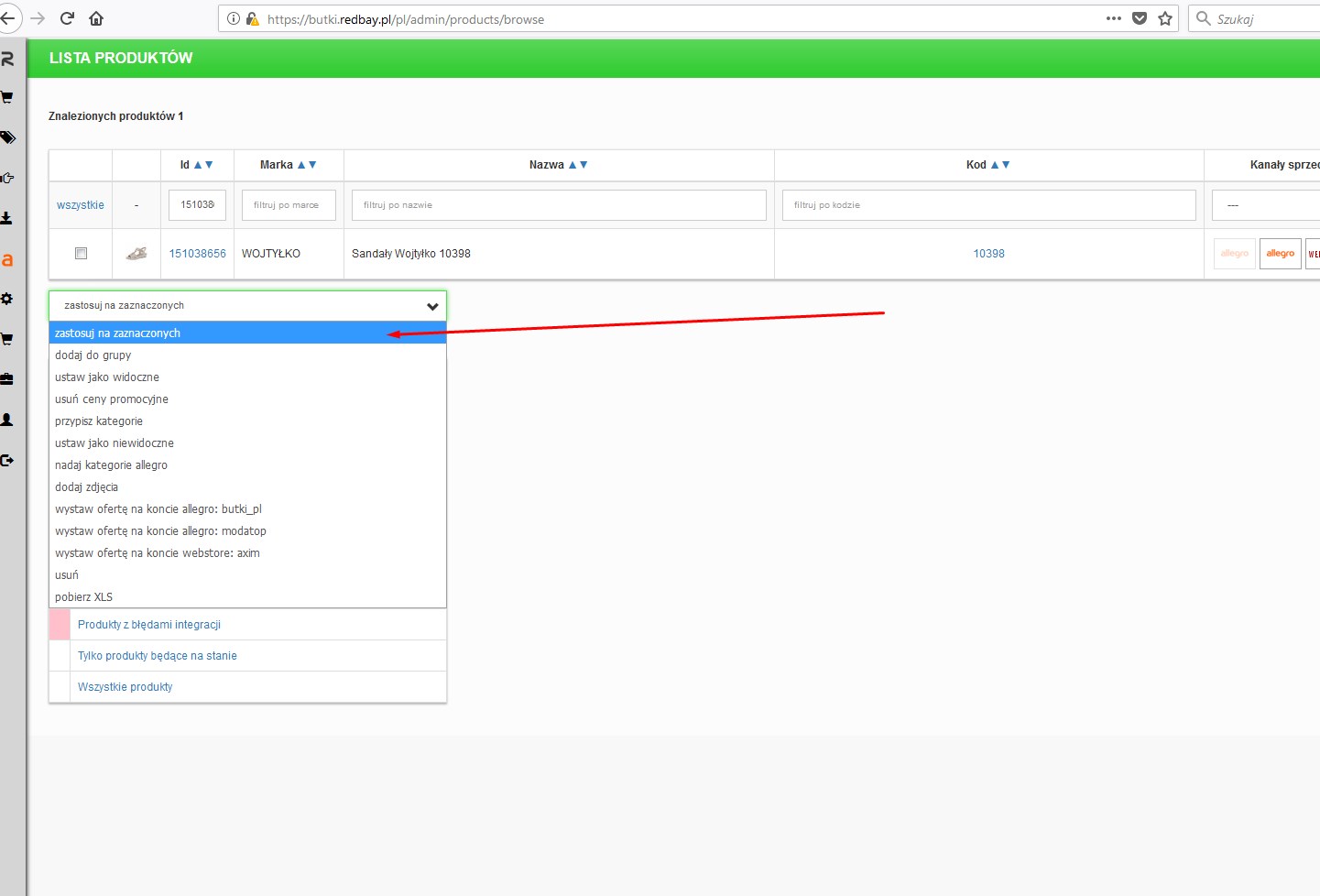Click the 'Tylko produkty będące na stanie' link
This screenshot has width=1320, height=896.
(x=158, y=656)
